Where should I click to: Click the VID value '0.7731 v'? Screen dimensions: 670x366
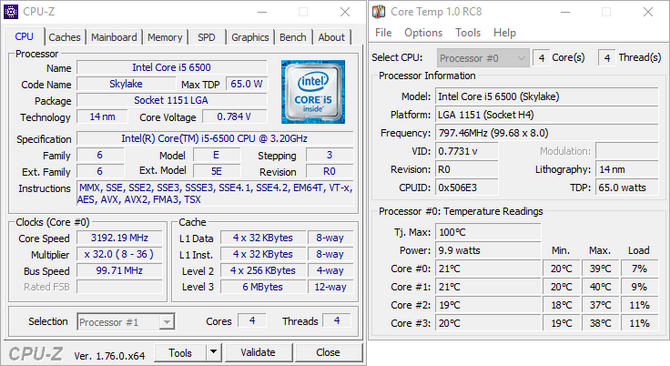point(467,151)
